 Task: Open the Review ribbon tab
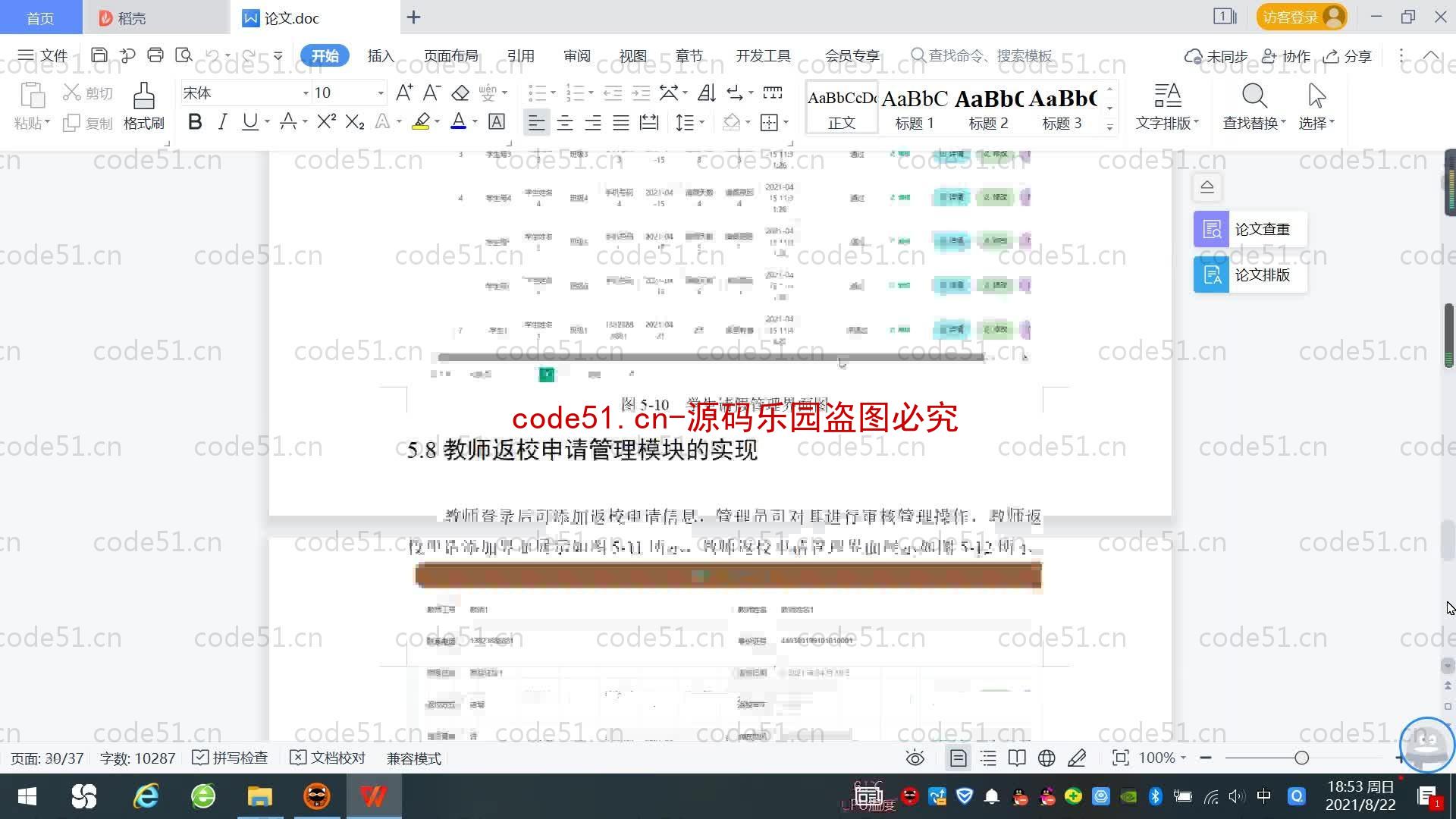click(576, 56)
